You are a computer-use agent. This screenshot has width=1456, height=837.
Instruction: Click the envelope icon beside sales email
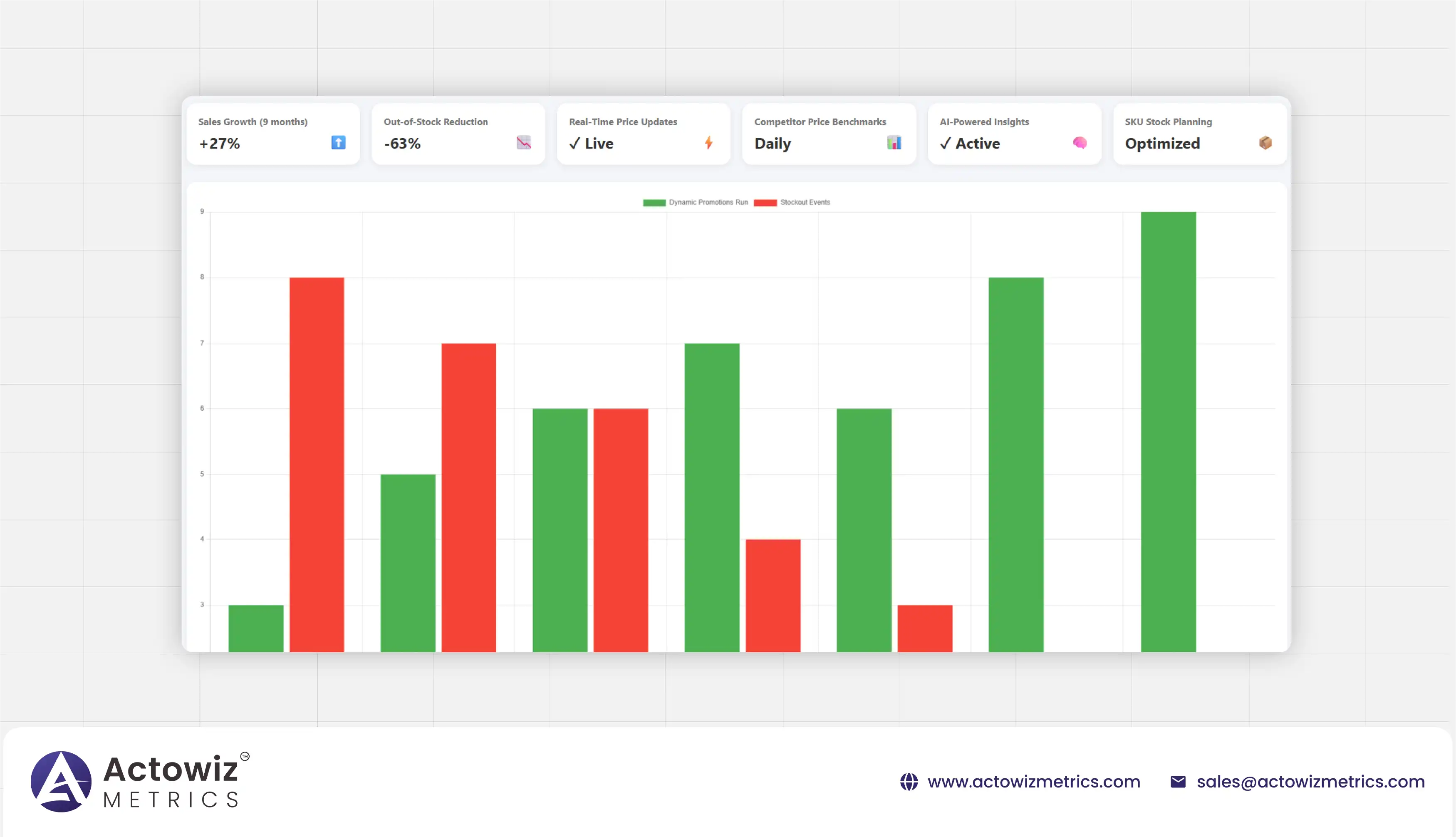(1178, 782)
